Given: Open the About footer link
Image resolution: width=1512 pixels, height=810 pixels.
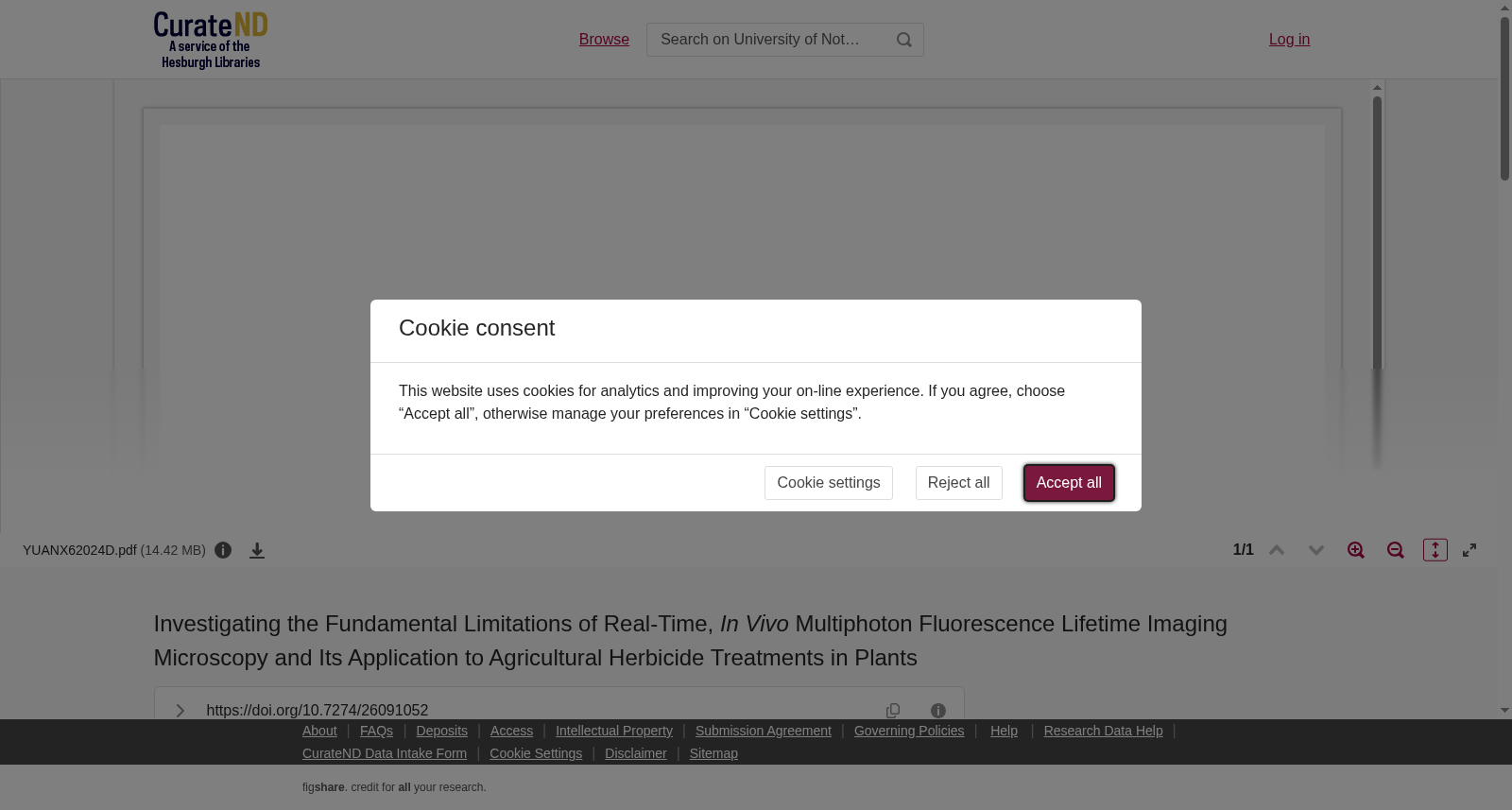Looking at the screenshot, I should (319, 731).
